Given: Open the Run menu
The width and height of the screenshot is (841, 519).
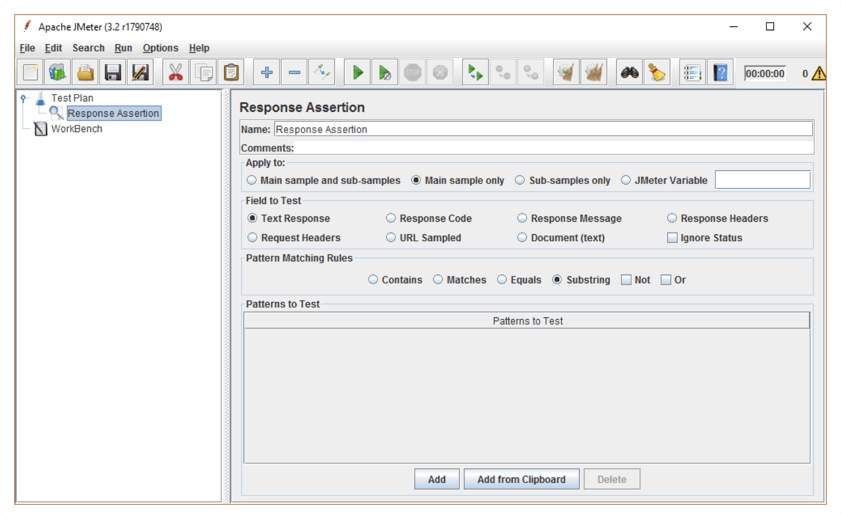Looking at the screenshot, I should coord(123,48).
